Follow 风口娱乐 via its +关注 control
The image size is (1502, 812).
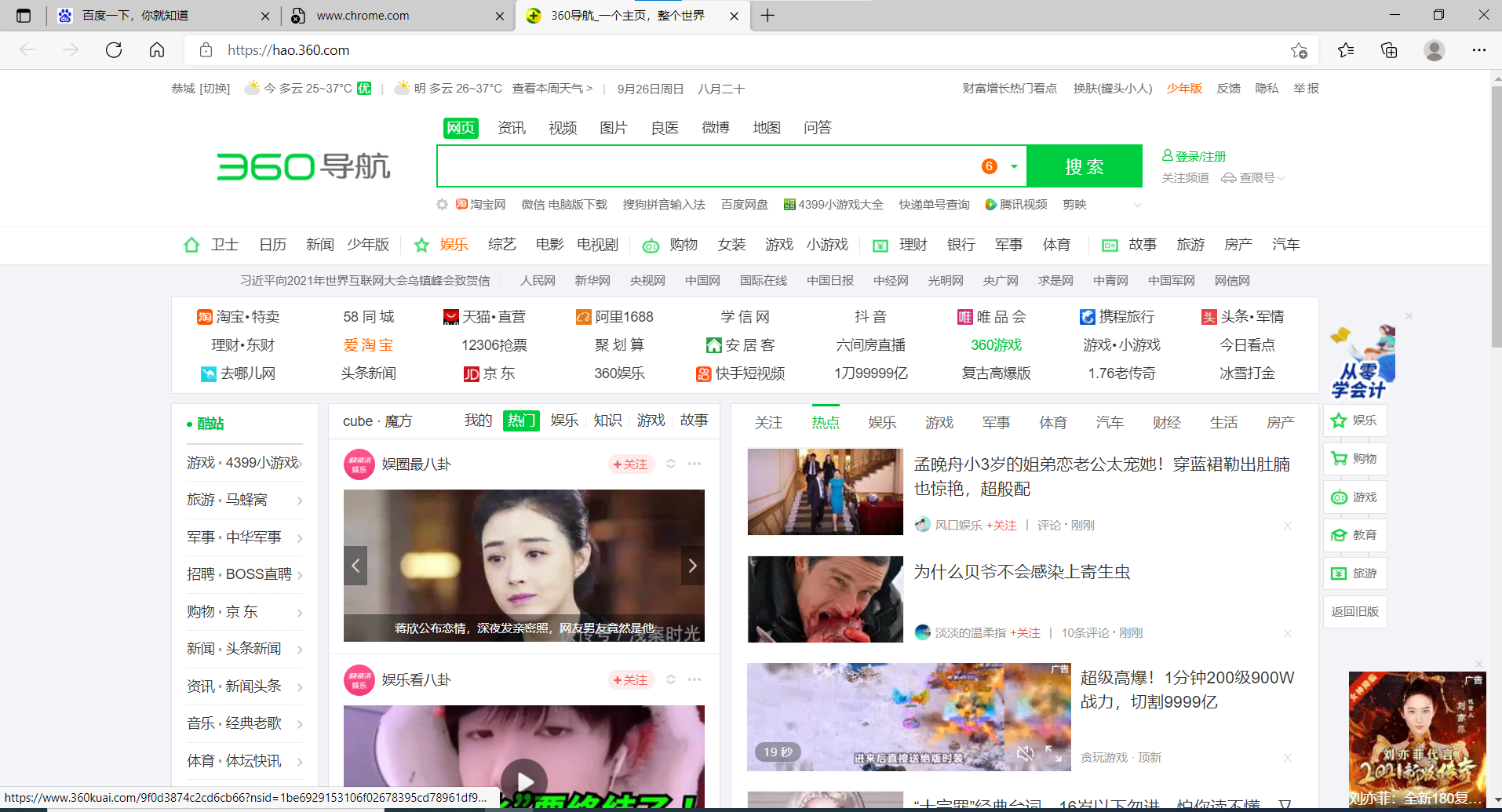[x=1002, y=525]
